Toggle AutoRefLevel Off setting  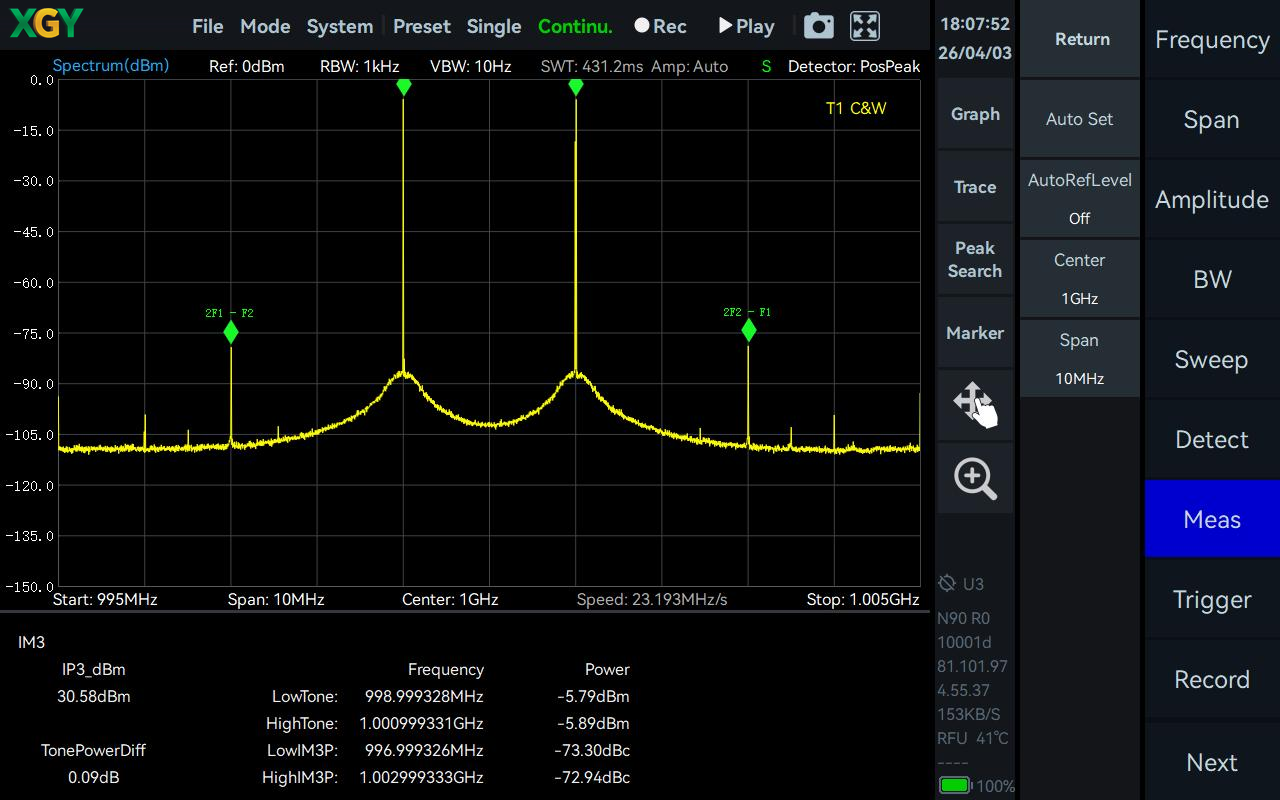pyautogui.click(x=1080, y=198)
